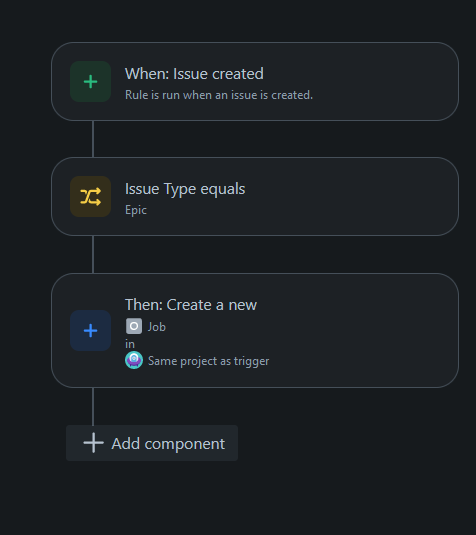Screen dimensions: 476x535
Task: Click connector line between trigger and condition
Action: point(93,139)
